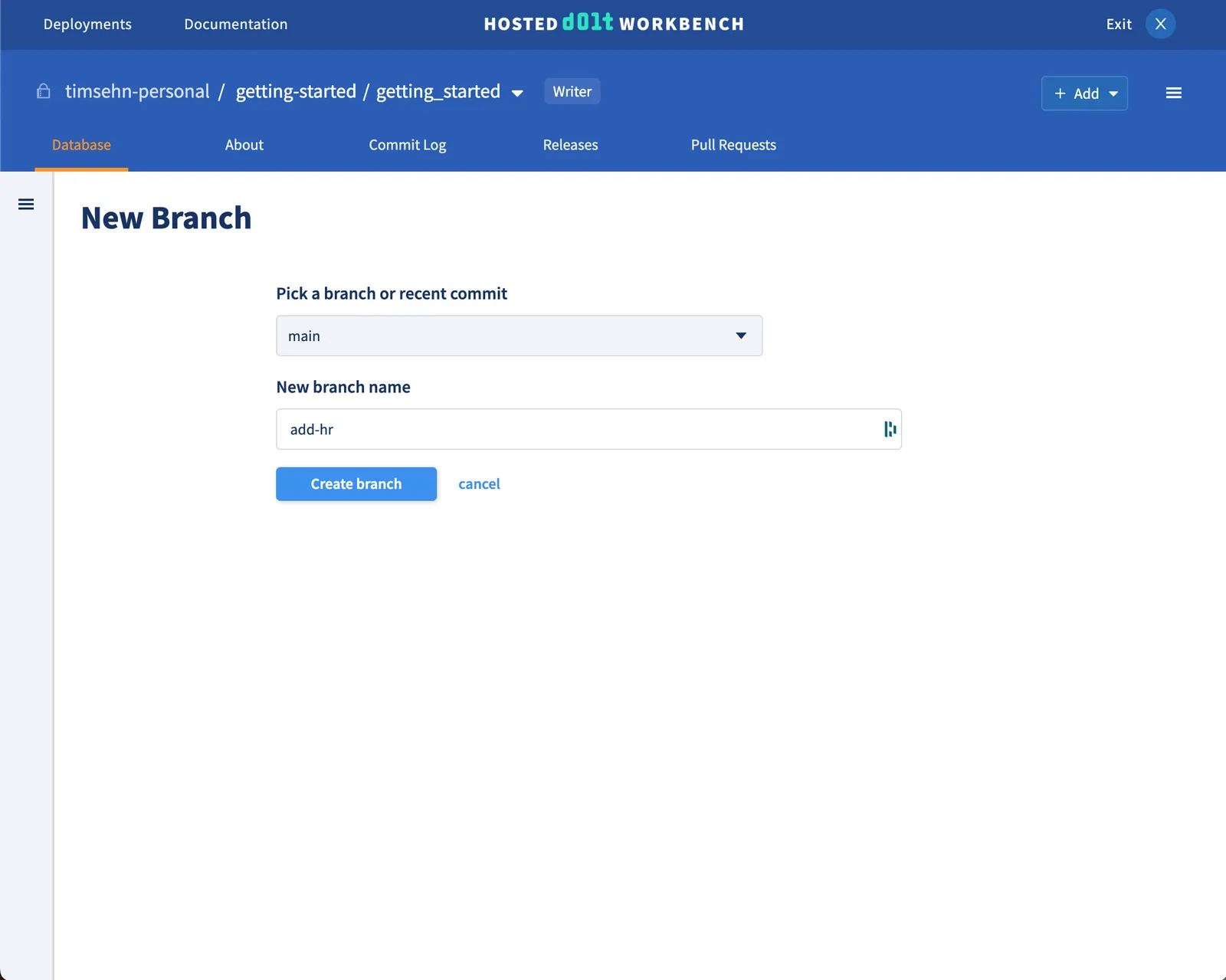
Task: Click the sidebar hamburger icon on the left
Action: click(26, 204)
